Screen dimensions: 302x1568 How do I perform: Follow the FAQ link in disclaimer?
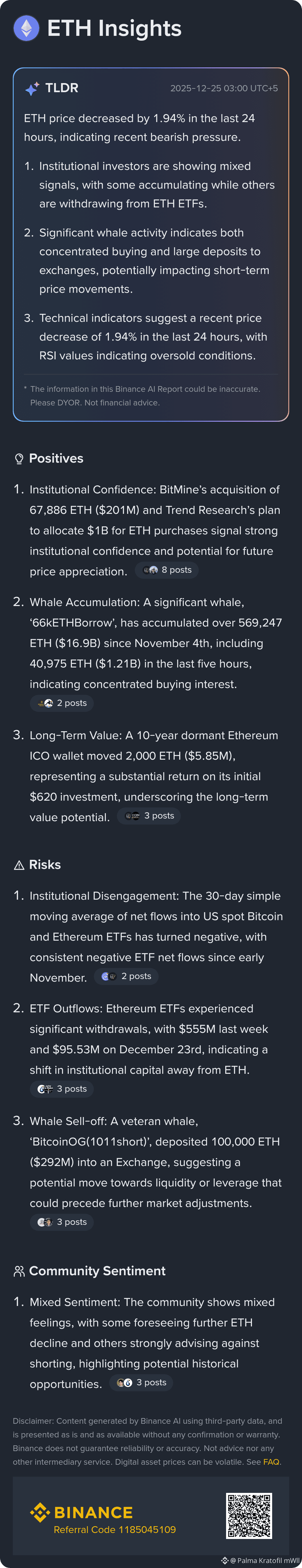click(x=271, y=1462)
